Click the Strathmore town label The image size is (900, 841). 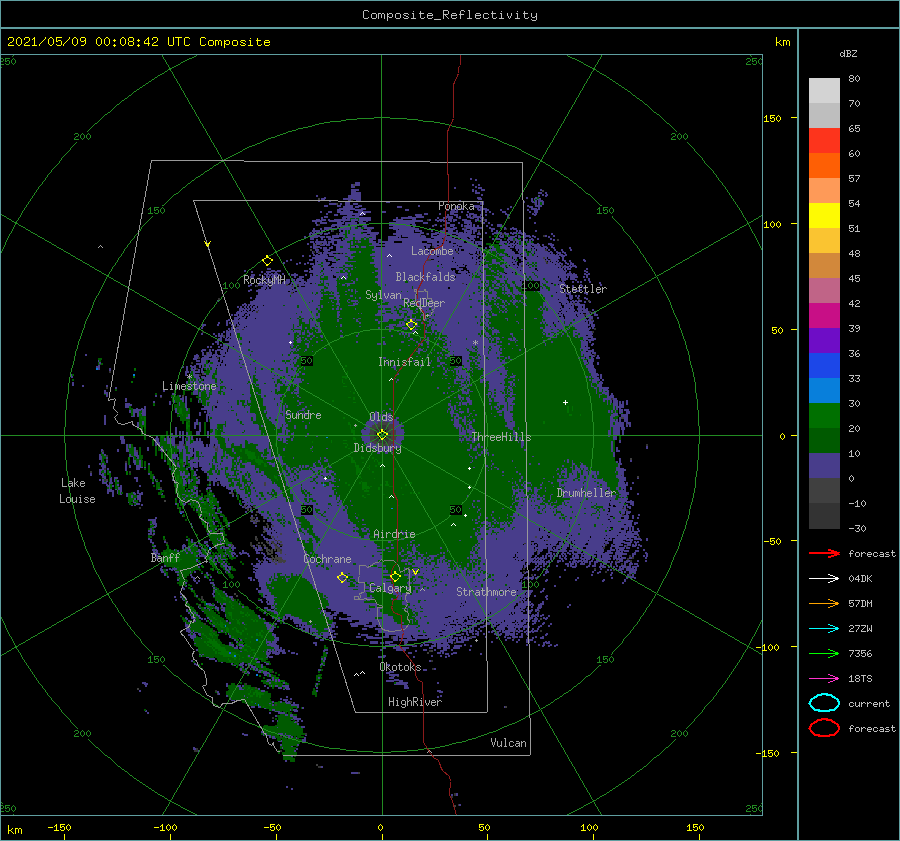(486, 592)
